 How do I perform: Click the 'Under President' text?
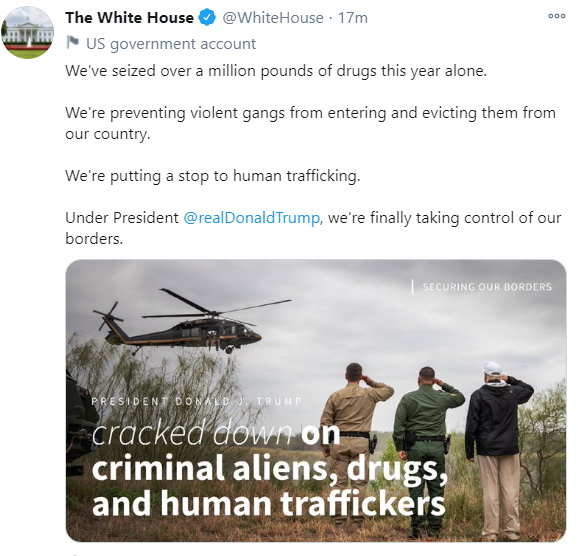(x=122, y=218)
